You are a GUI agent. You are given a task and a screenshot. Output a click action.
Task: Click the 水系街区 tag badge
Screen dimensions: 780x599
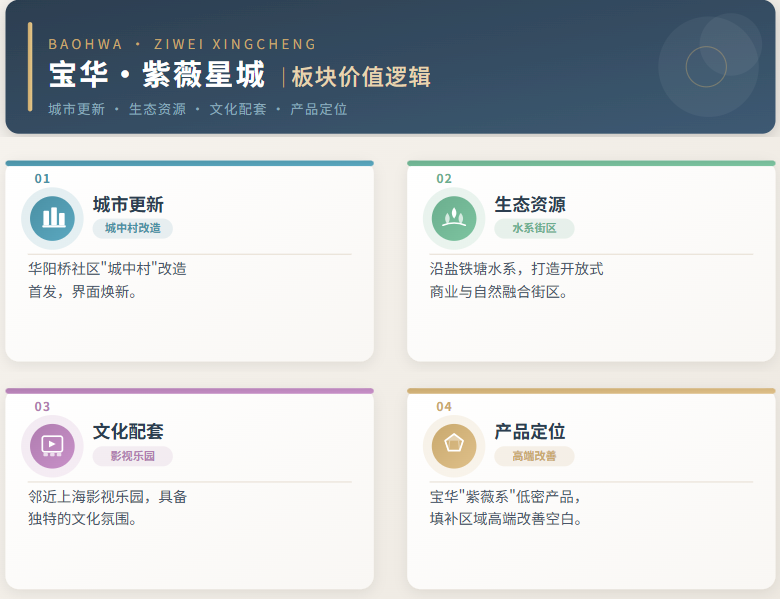[x=534, y=228]
